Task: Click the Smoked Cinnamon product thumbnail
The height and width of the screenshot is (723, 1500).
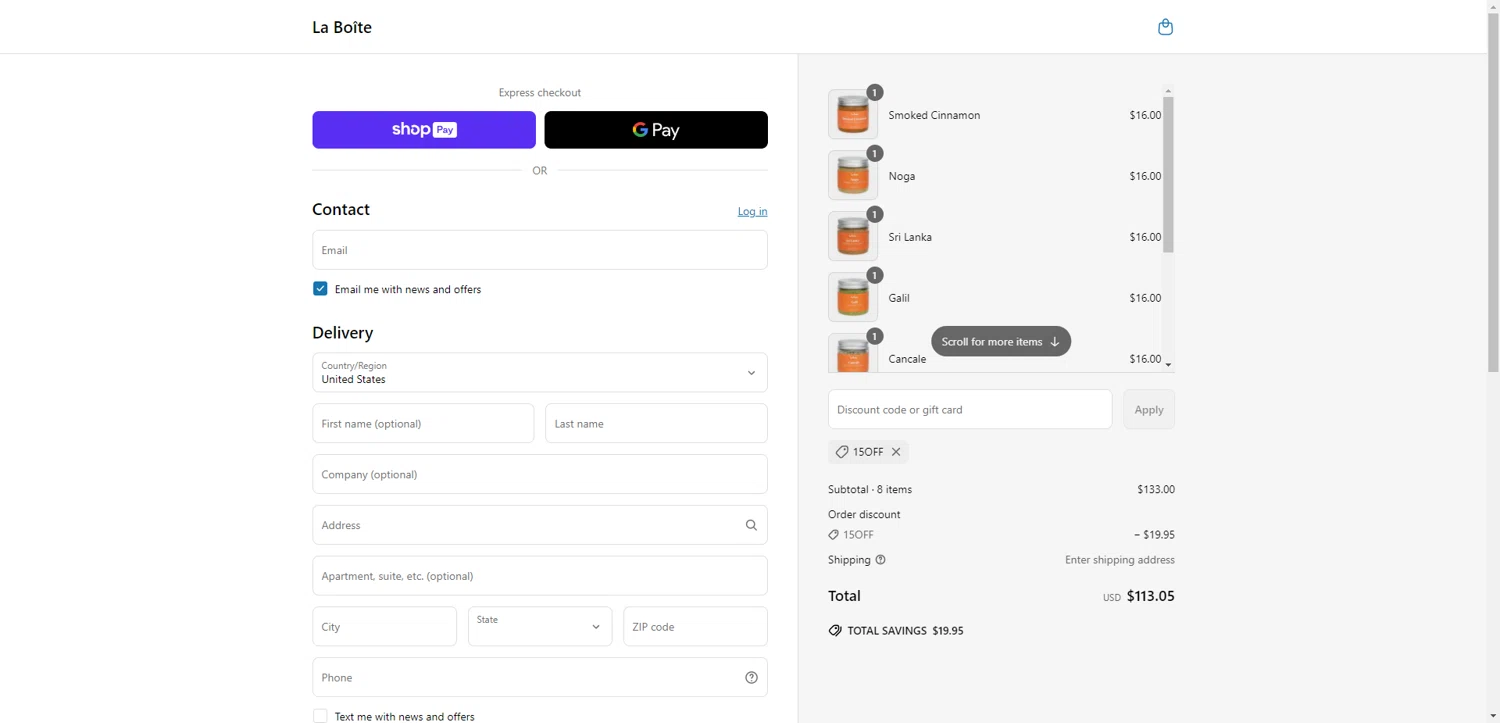Action: coord(853,114)
